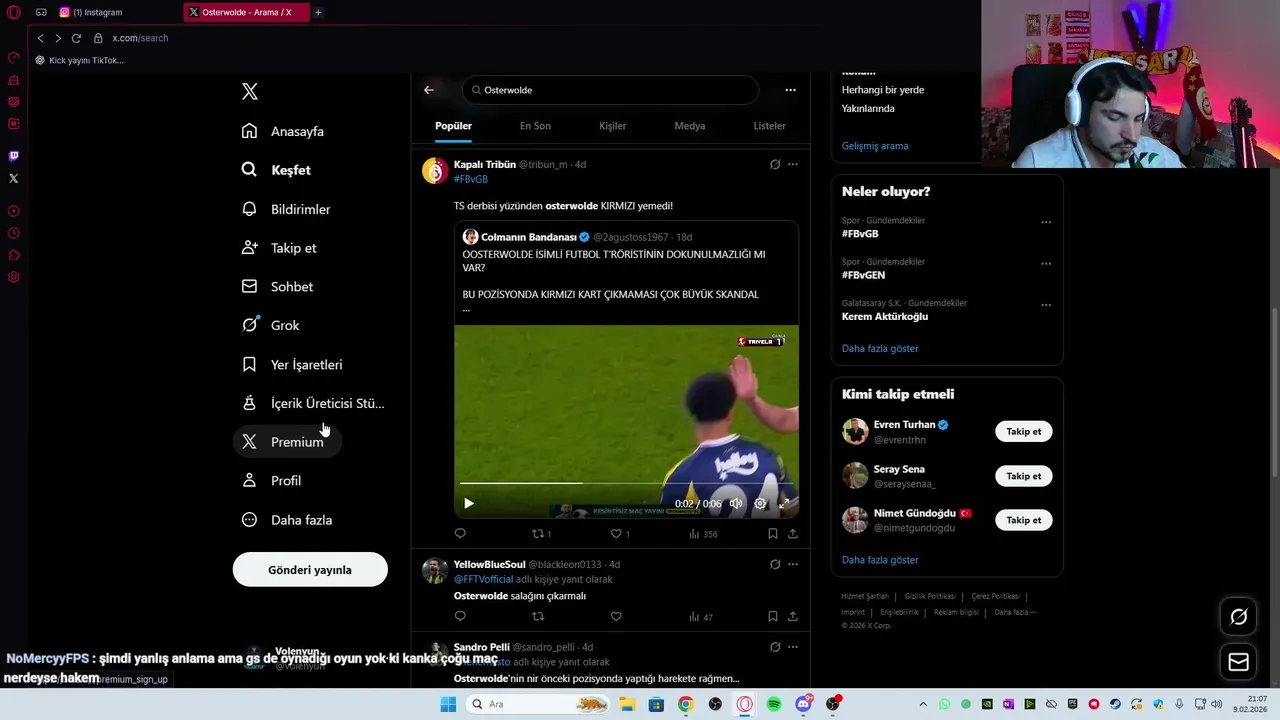Mute the video with the speaker icon
This screenshot has height=720, width=1280.
736,503
